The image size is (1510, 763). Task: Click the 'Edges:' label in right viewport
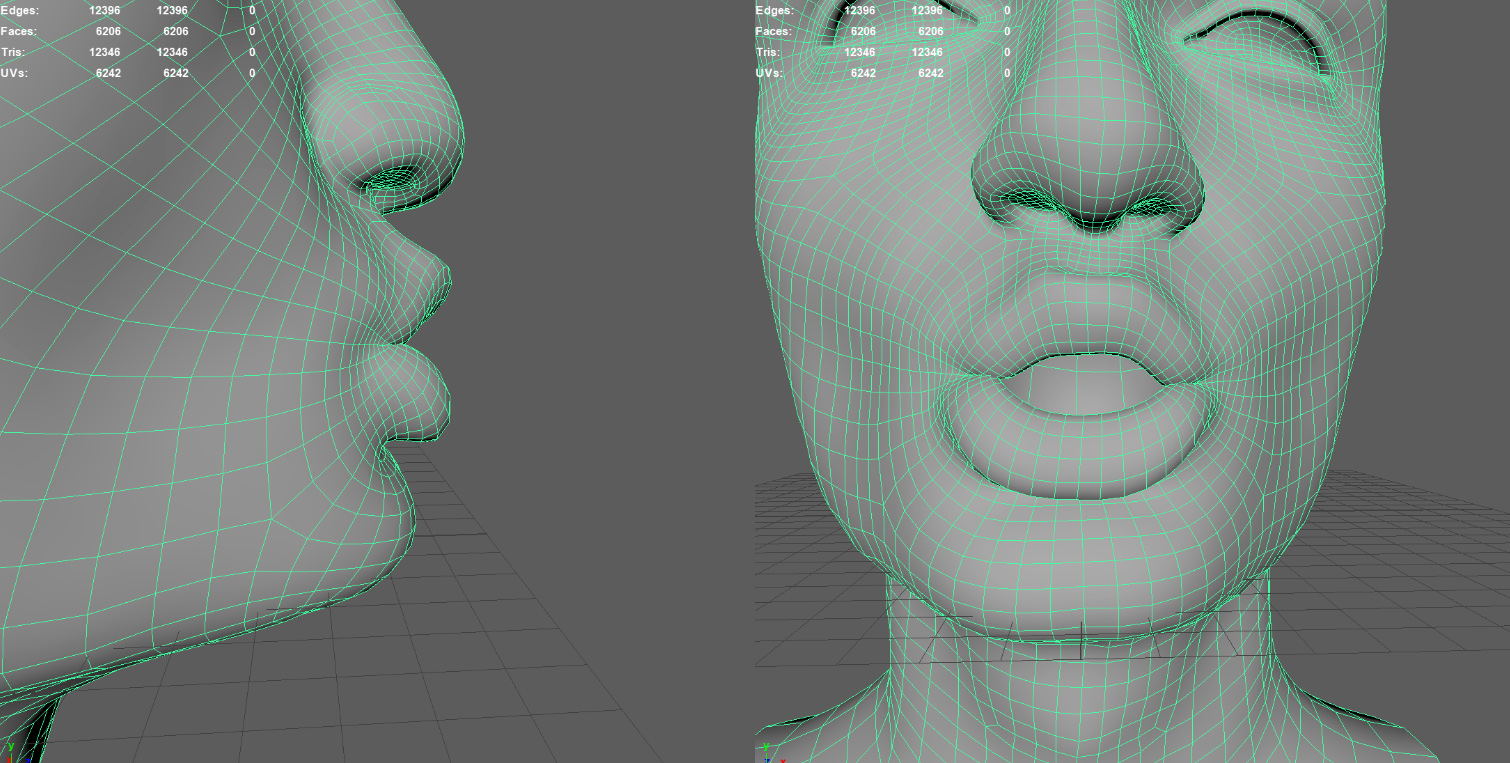(x=775, y=10)
